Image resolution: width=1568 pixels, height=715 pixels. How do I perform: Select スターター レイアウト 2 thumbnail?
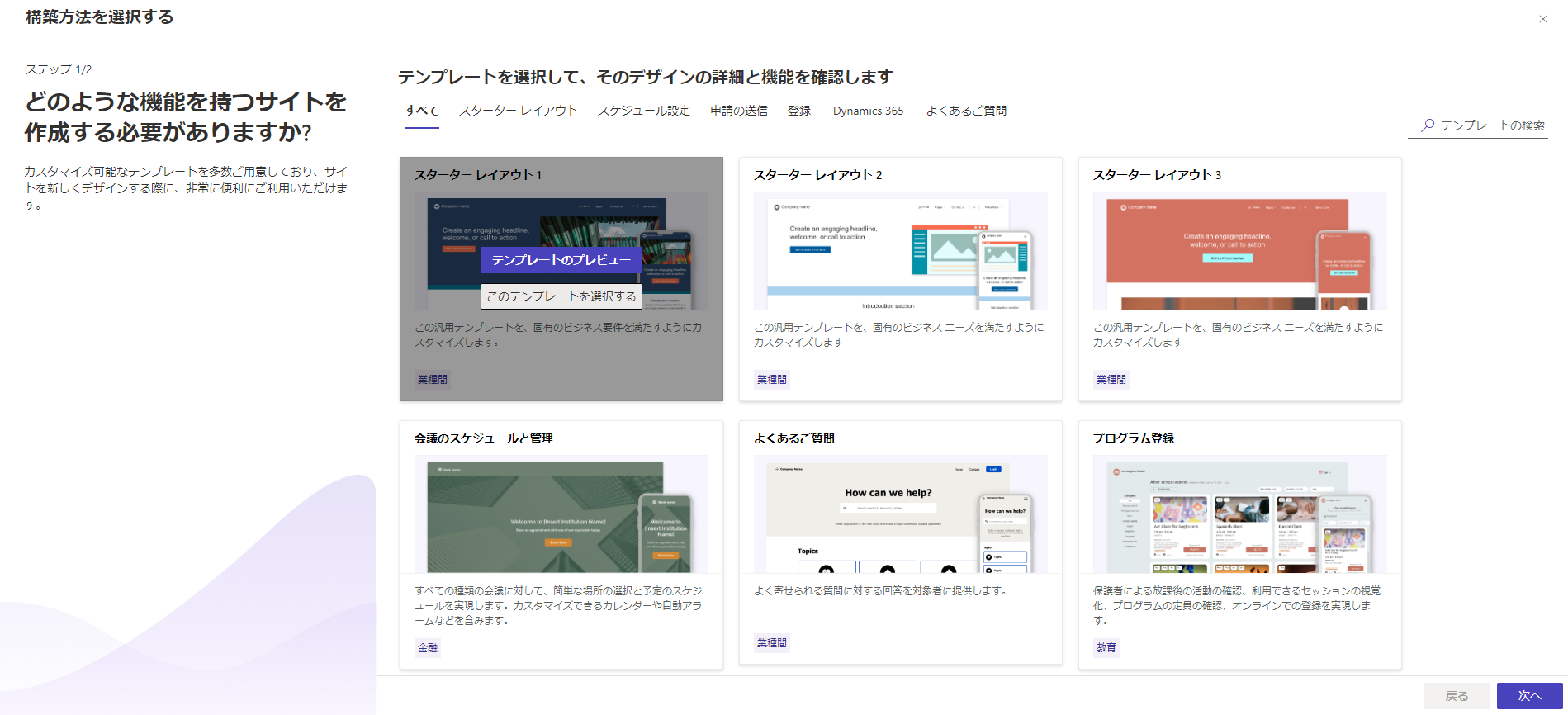click(x=900, y=251)
